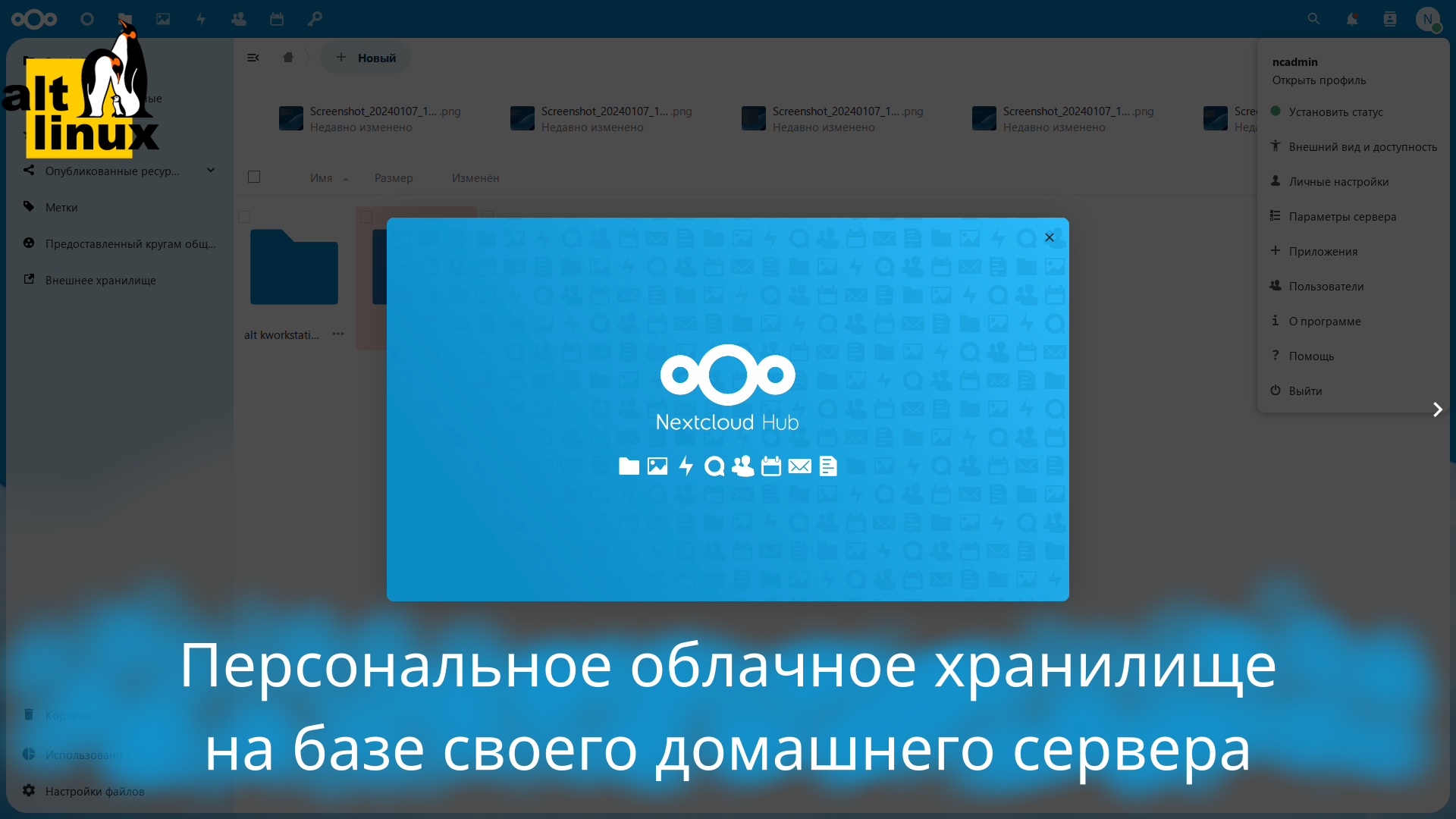This screenshot has height=819, width=1456.
Task: Open the first Screenshot_20240107 thumbnail
Action: tap(291, 118)
